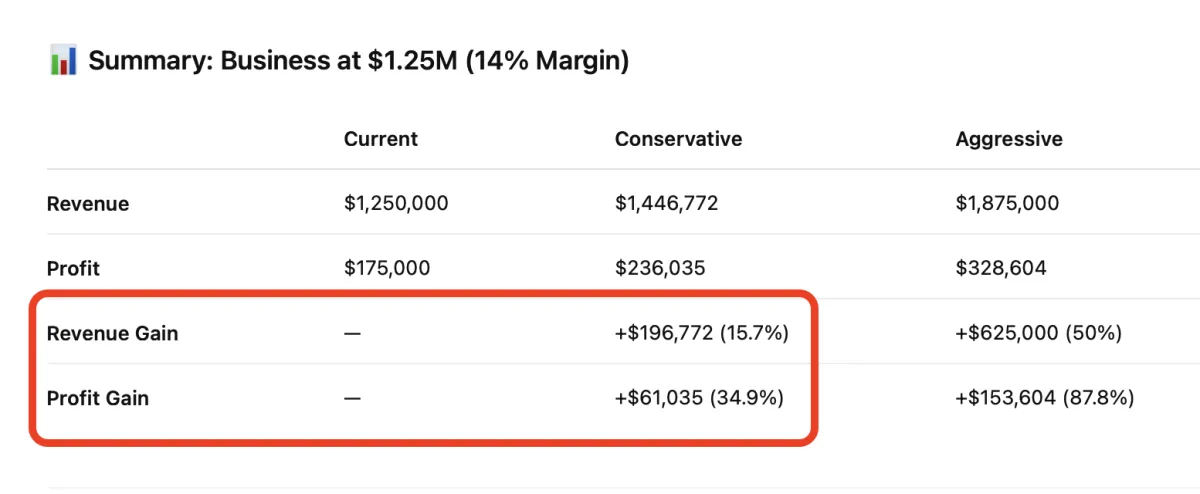Viewport: 1200px width, 494px height.
Task: Select the conservative revenue value $1,446,772
Action: [x=666, y=204]
